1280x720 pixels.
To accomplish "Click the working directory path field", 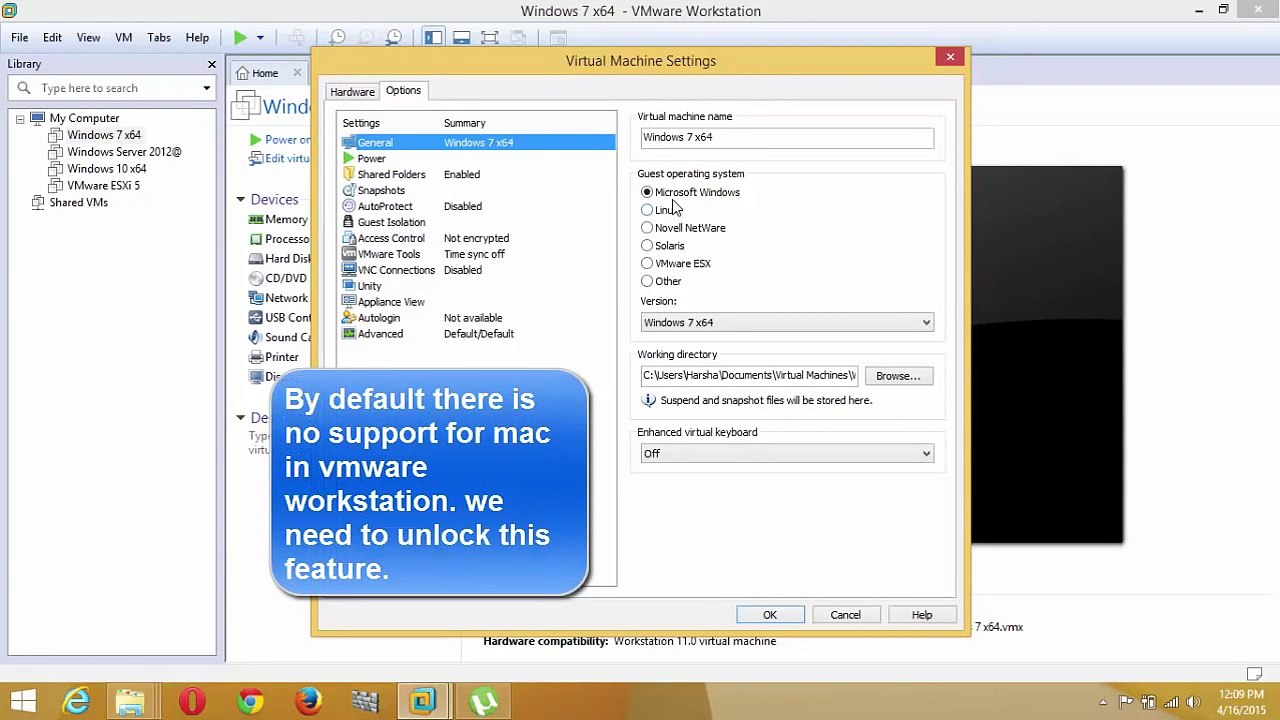I will [749, 376].
